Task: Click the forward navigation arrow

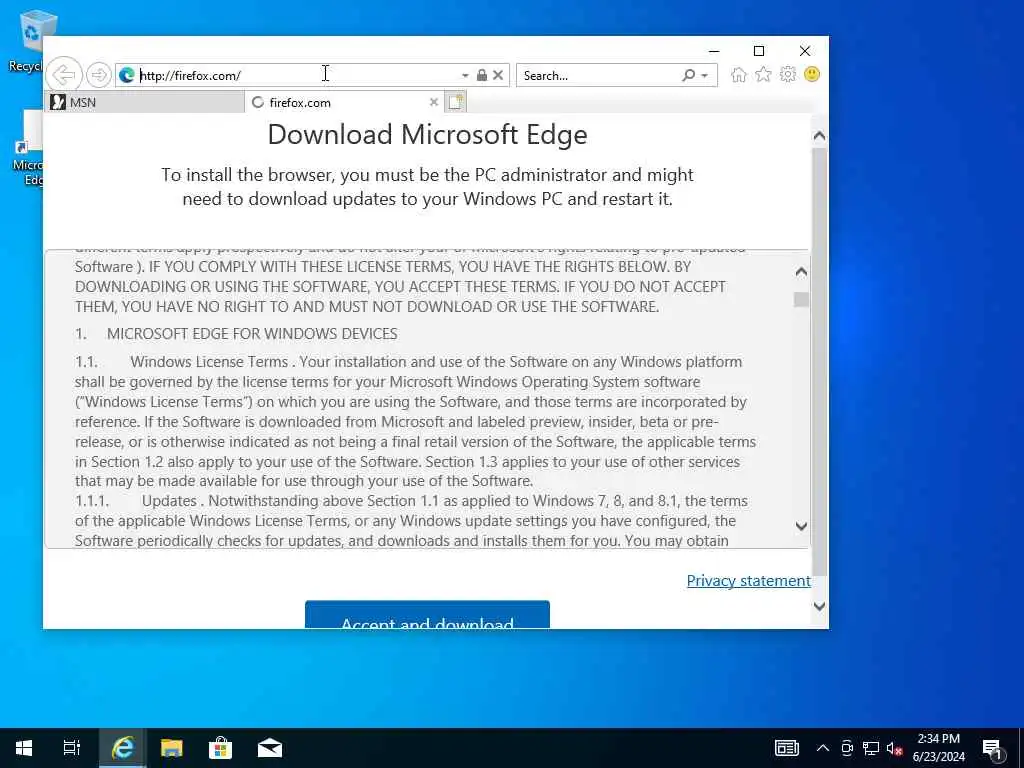Action: [99, 75]
